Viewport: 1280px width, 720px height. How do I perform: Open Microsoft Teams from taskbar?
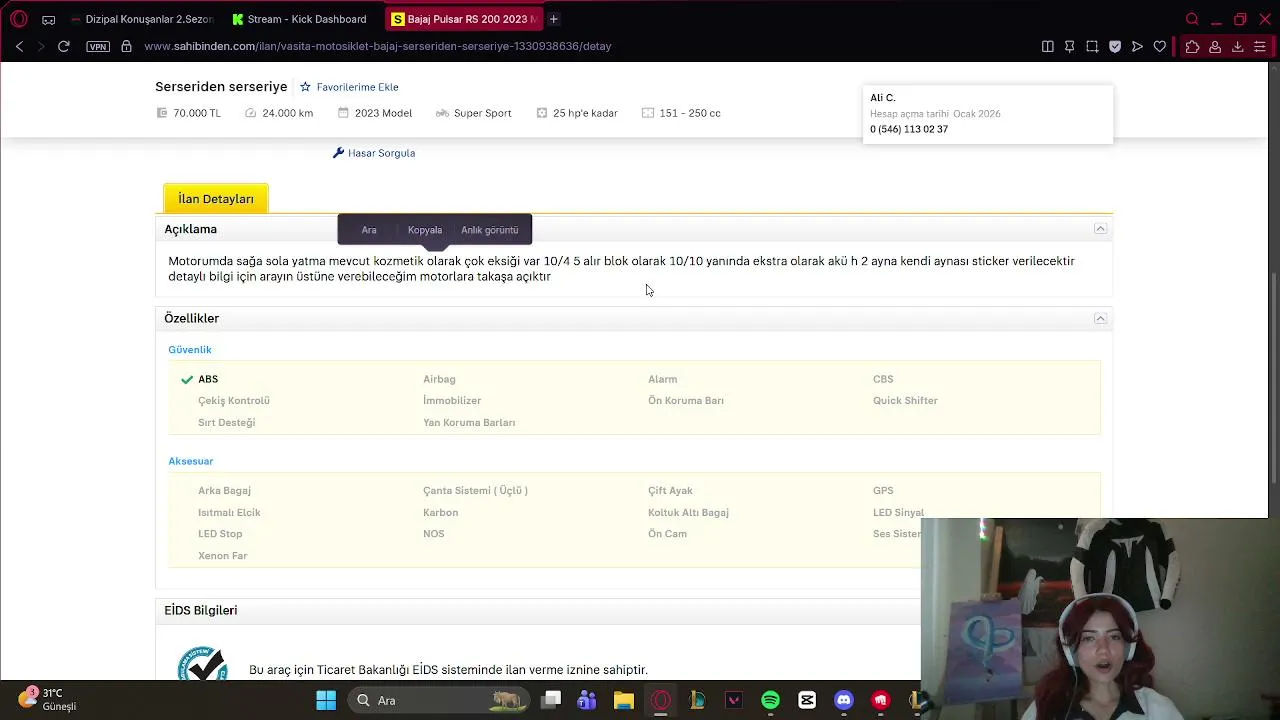587,700
